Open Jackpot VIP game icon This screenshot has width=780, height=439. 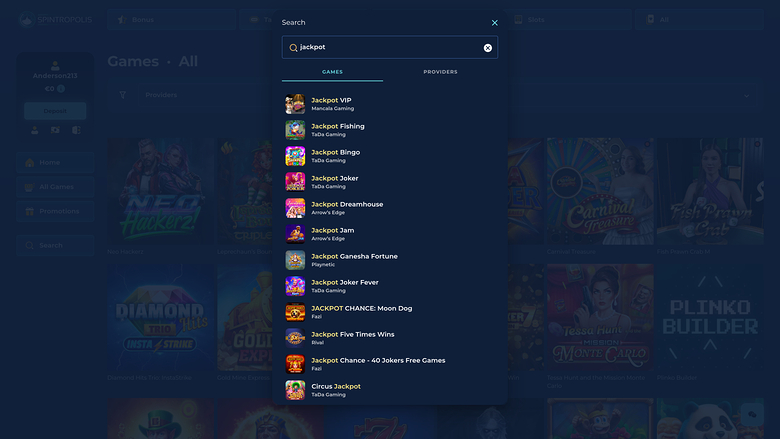pyautogui.click(x=295, y=104)
